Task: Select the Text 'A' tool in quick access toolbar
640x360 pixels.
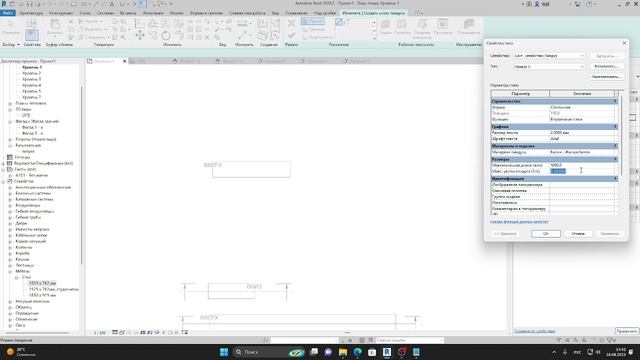Action: tap(111, 4)
